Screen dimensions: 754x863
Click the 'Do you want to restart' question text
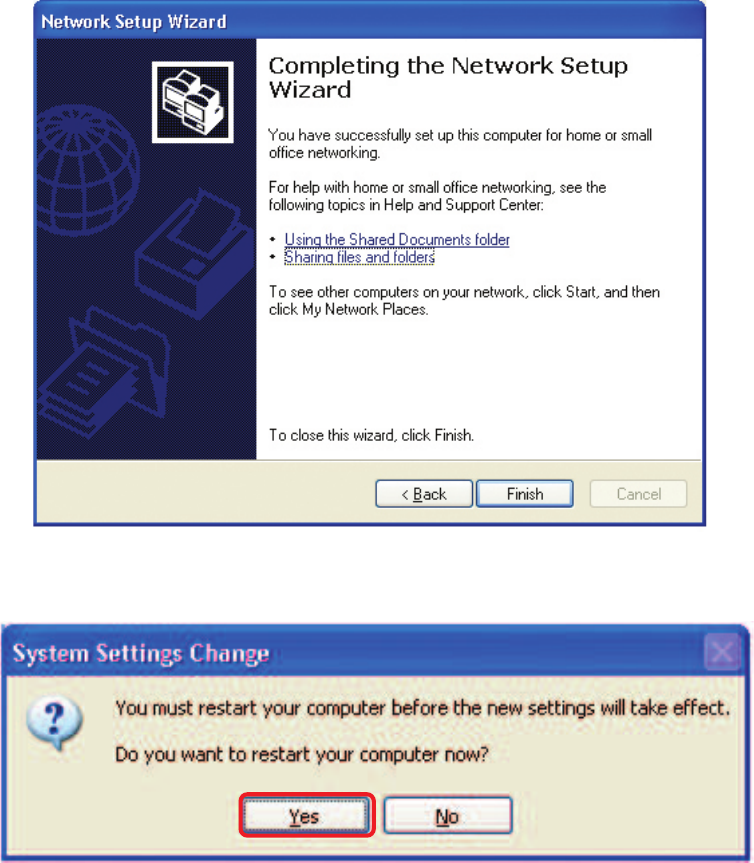point(302,753)
